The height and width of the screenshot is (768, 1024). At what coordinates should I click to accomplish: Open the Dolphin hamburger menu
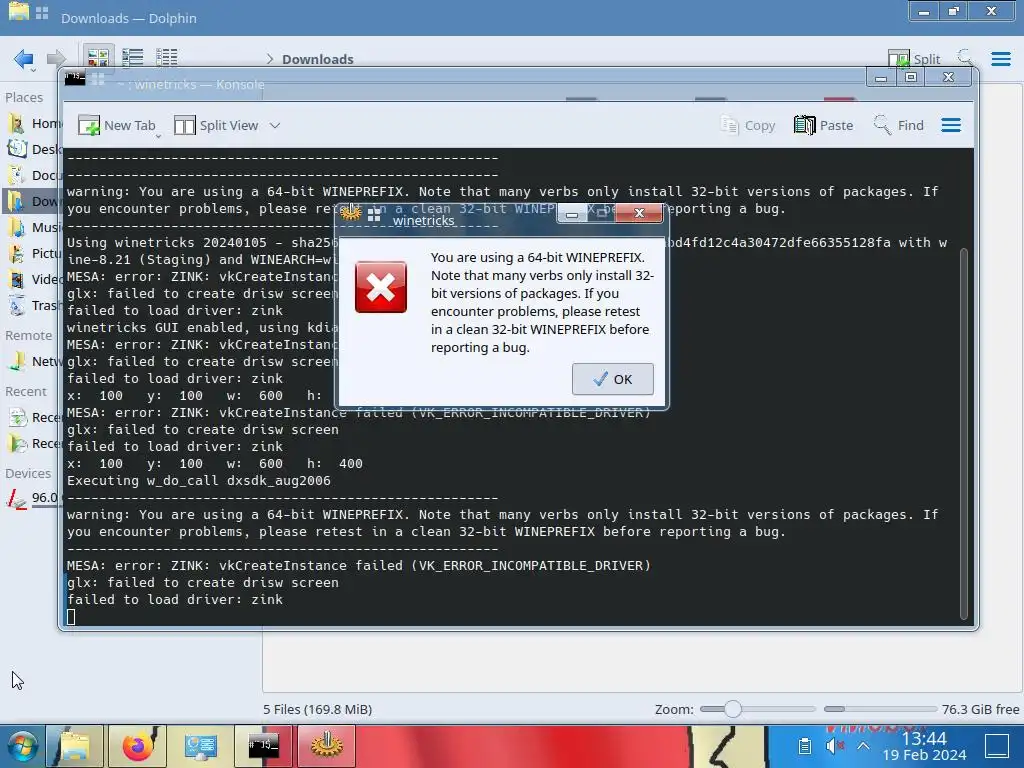(x=1001, y=59)
